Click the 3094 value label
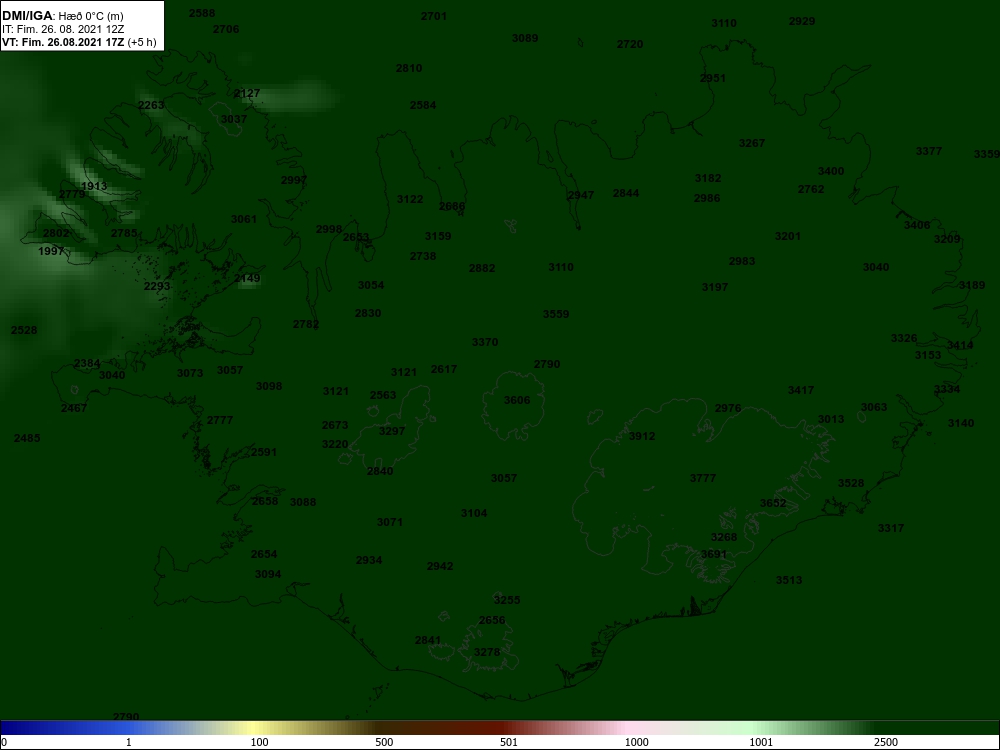The height and width of the screenshot is (750, 1000). coord(268,574)
